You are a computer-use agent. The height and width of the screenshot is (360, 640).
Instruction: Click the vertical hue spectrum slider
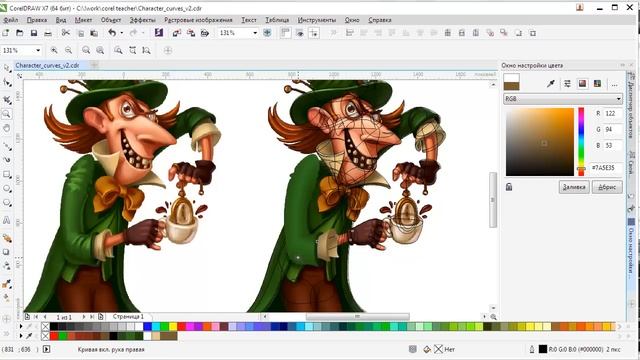(581, 142)
